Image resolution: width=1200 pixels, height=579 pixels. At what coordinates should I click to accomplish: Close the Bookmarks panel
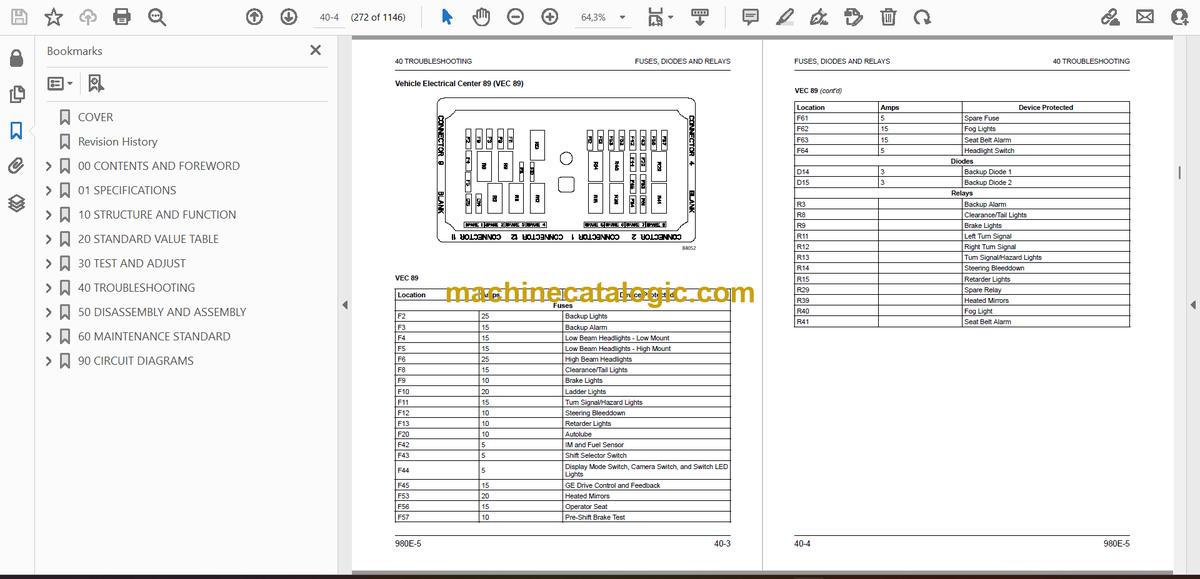316,50
